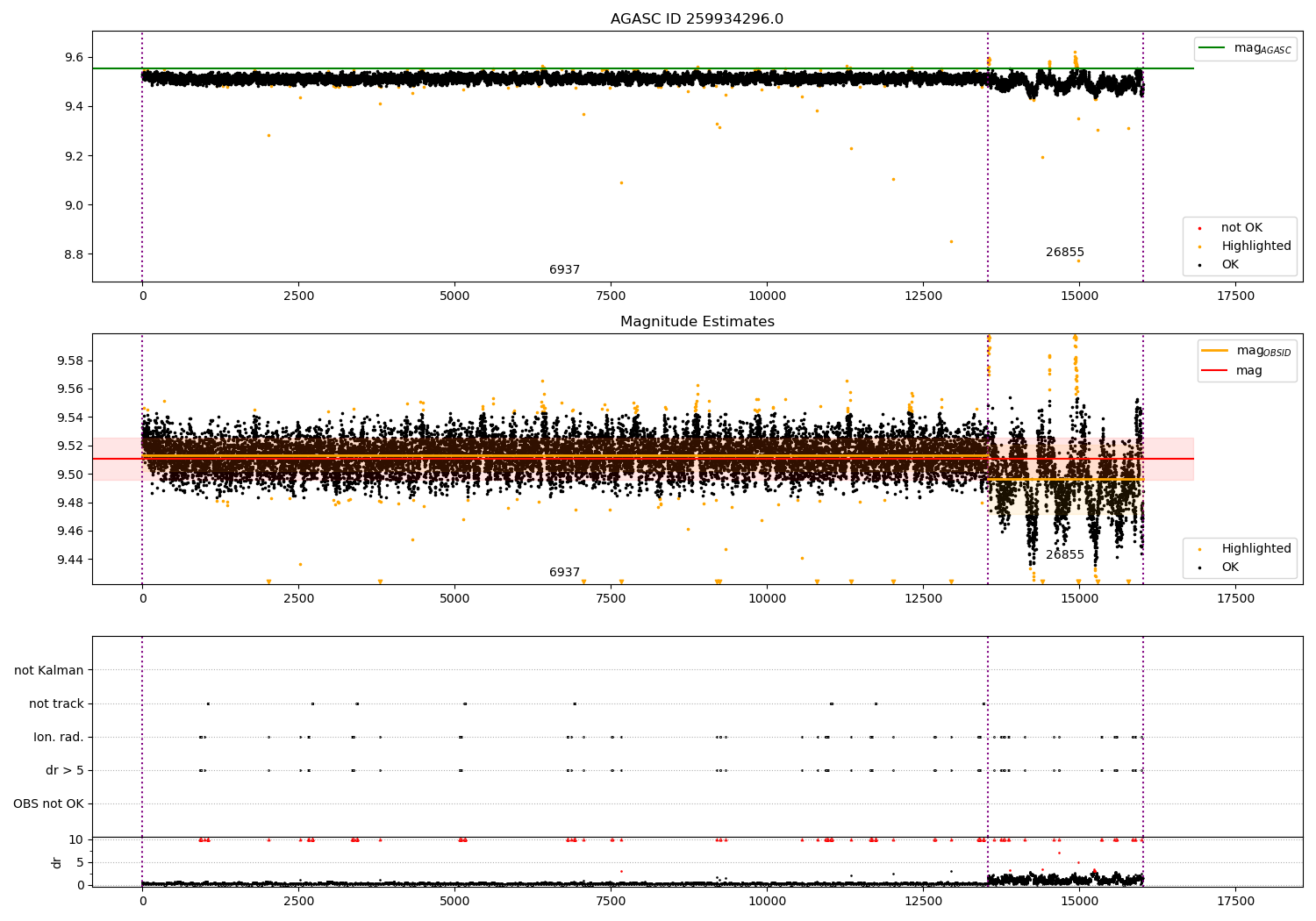Select "OK" legend entry in AGASC ID plot
1316x921 pixels.
coord(1230,265)
